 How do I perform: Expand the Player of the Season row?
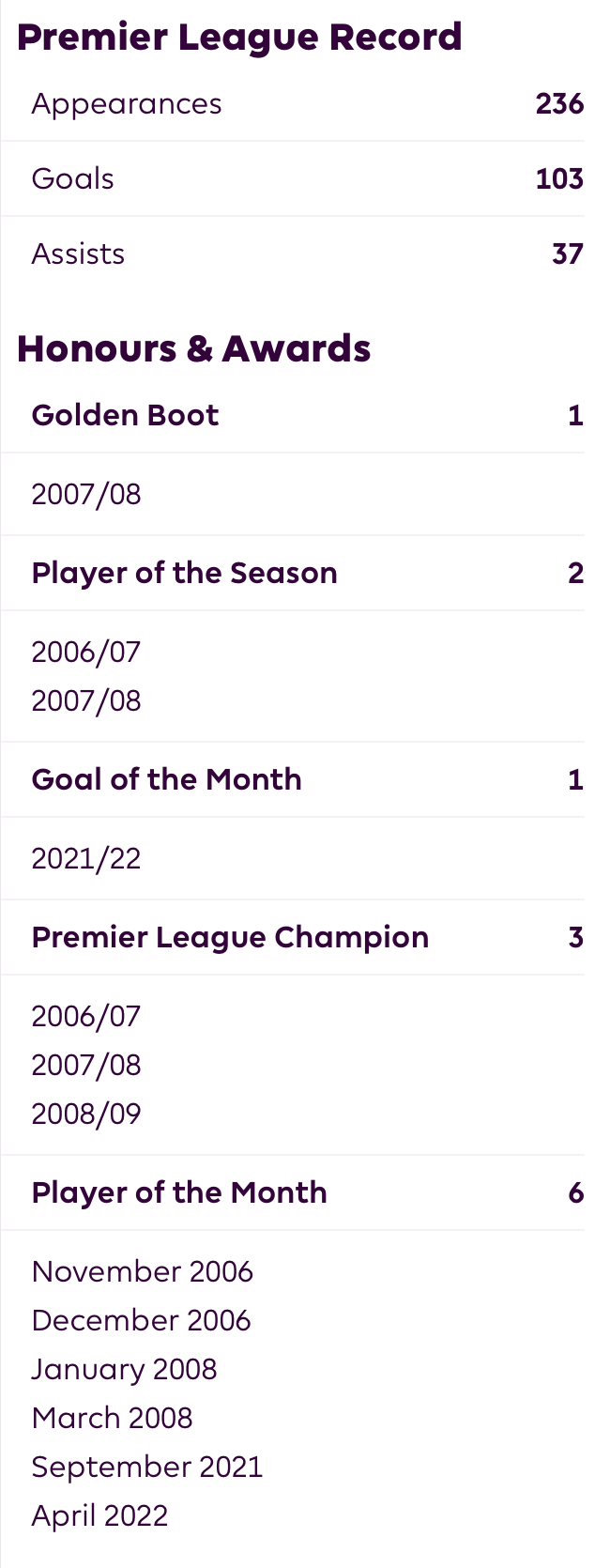coord(293,573)
